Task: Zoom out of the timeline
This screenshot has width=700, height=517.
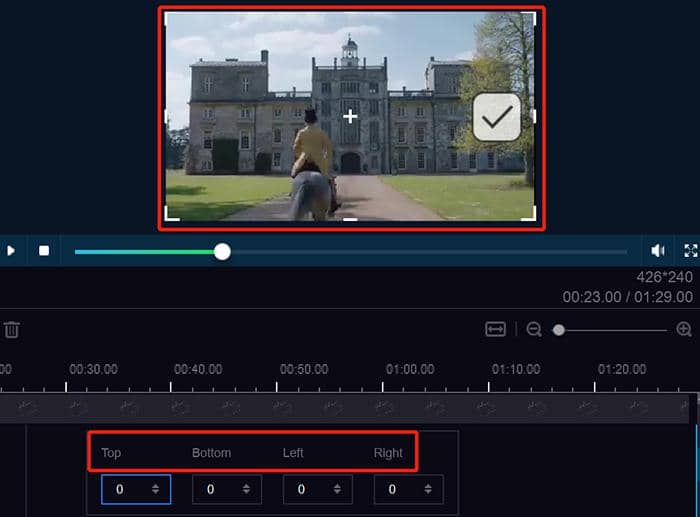Action: (x=533, y=329)
